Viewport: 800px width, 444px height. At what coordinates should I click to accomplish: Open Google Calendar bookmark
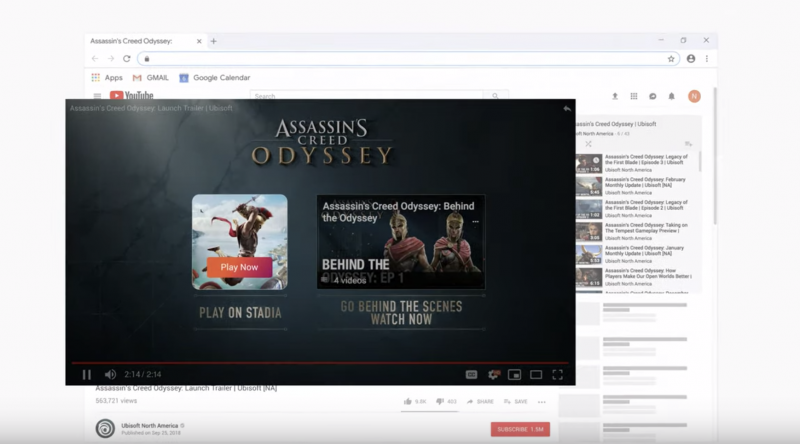pos(215,78)
